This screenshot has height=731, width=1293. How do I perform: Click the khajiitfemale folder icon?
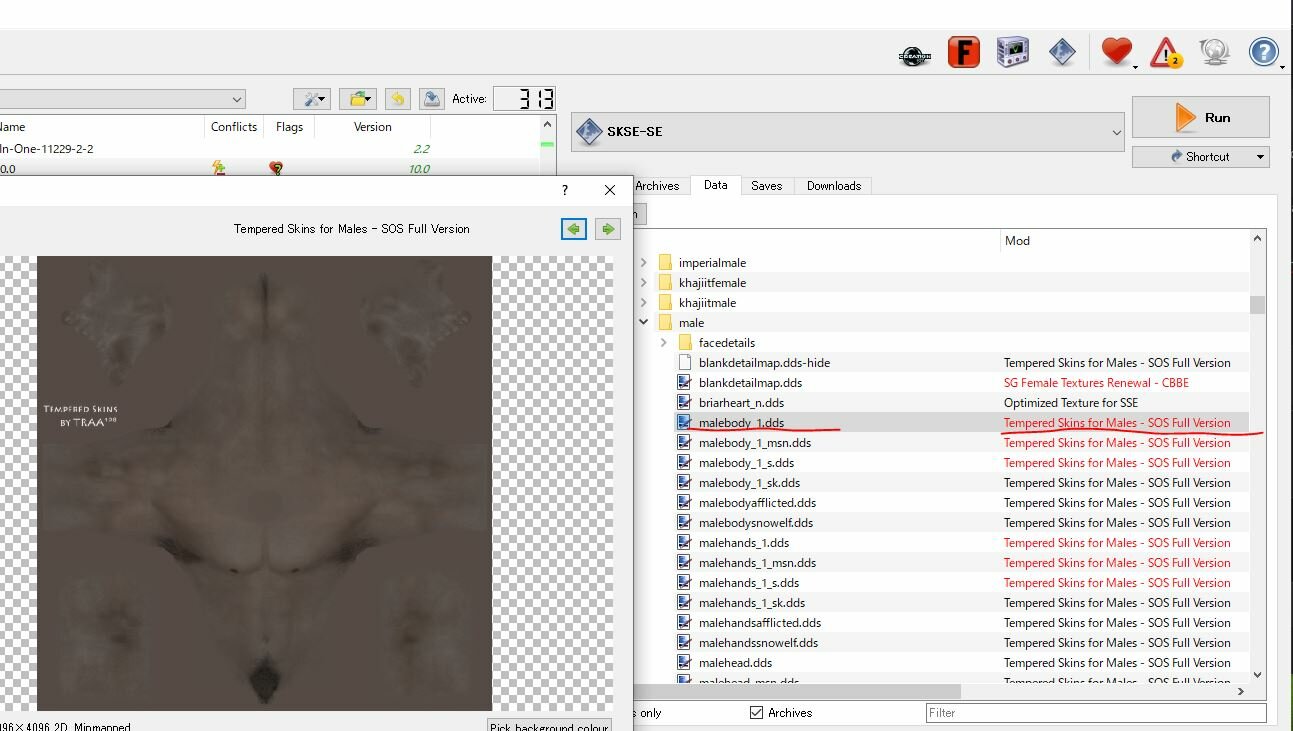click(665, 282)
